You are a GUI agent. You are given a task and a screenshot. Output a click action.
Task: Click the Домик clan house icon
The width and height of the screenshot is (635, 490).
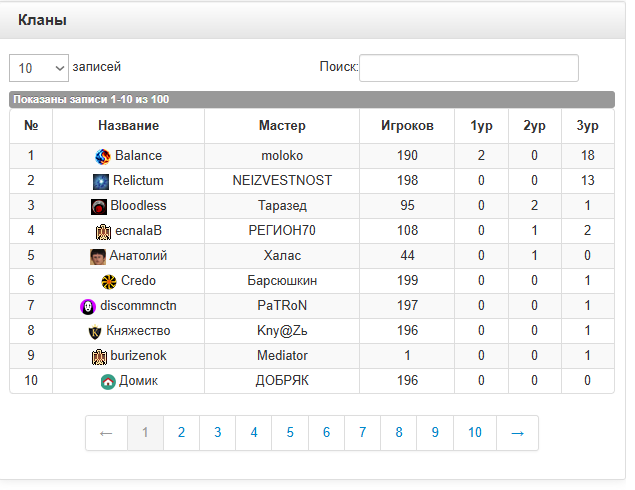pyautogui.click(x=108, y=381)
